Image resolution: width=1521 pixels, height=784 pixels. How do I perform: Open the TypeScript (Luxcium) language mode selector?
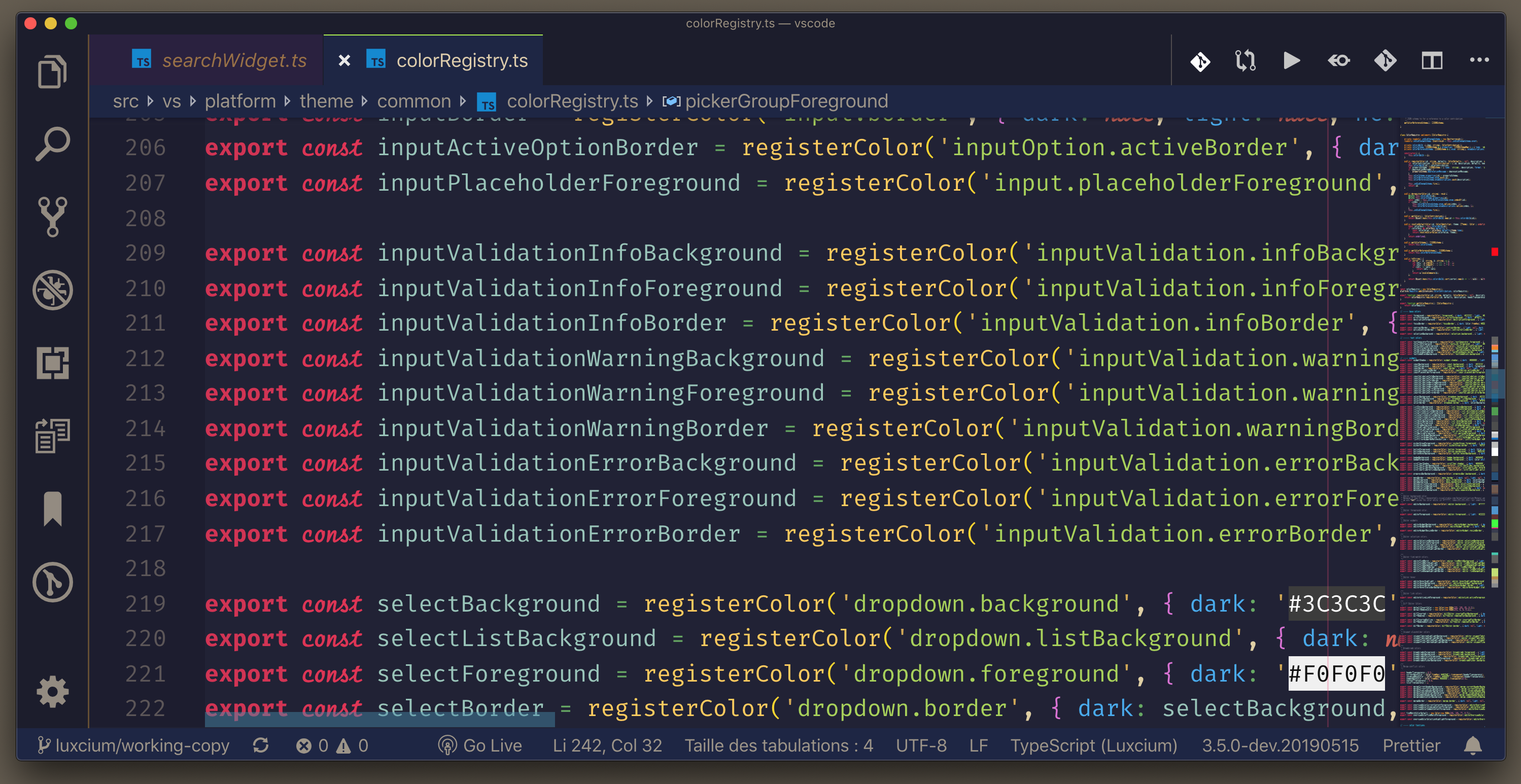coord(1093,745)
